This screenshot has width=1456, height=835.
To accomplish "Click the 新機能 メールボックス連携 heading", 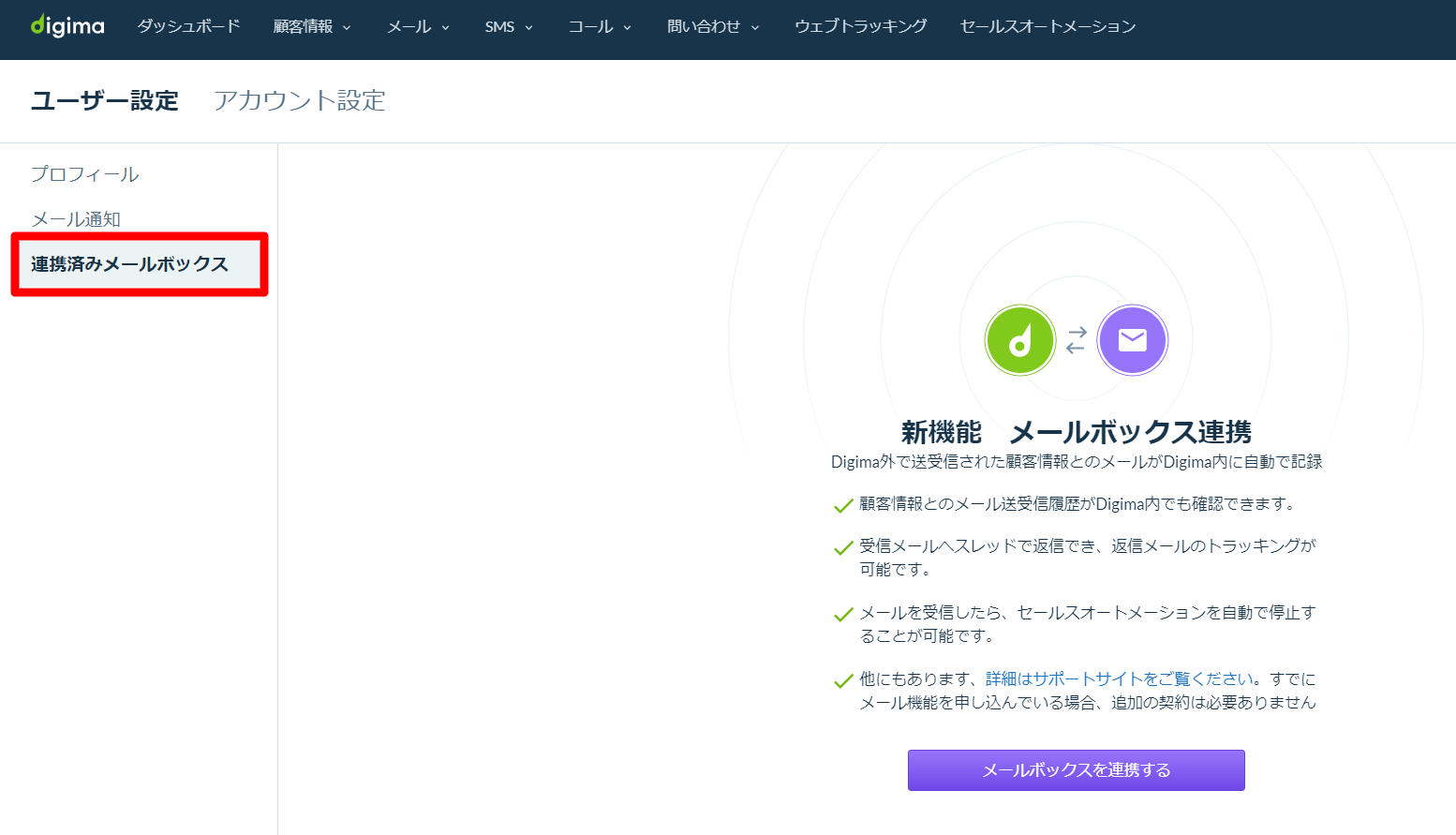I will (1077, 432).
